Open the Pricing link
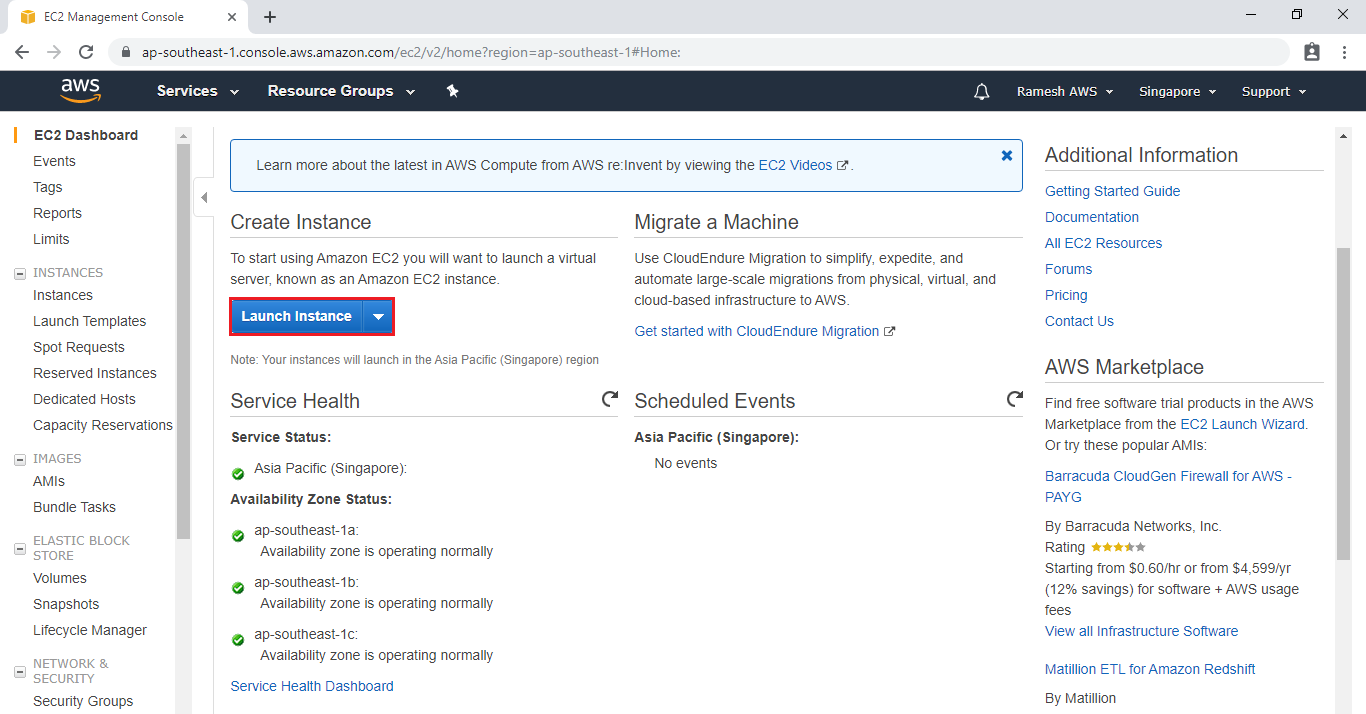Screen dimensions: 1366x714 point(1066,295)
